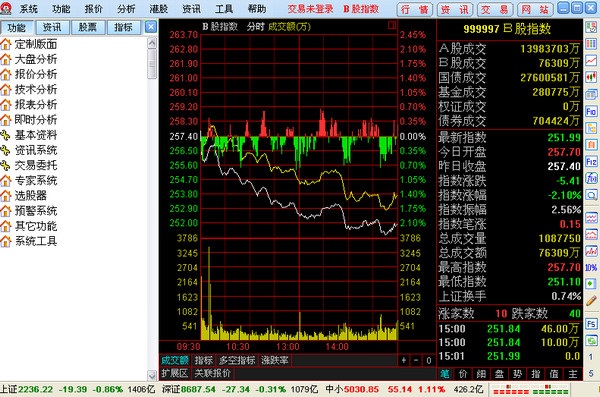
Task: Toggle the small red square at chart top-right
Action: point(391,25)
